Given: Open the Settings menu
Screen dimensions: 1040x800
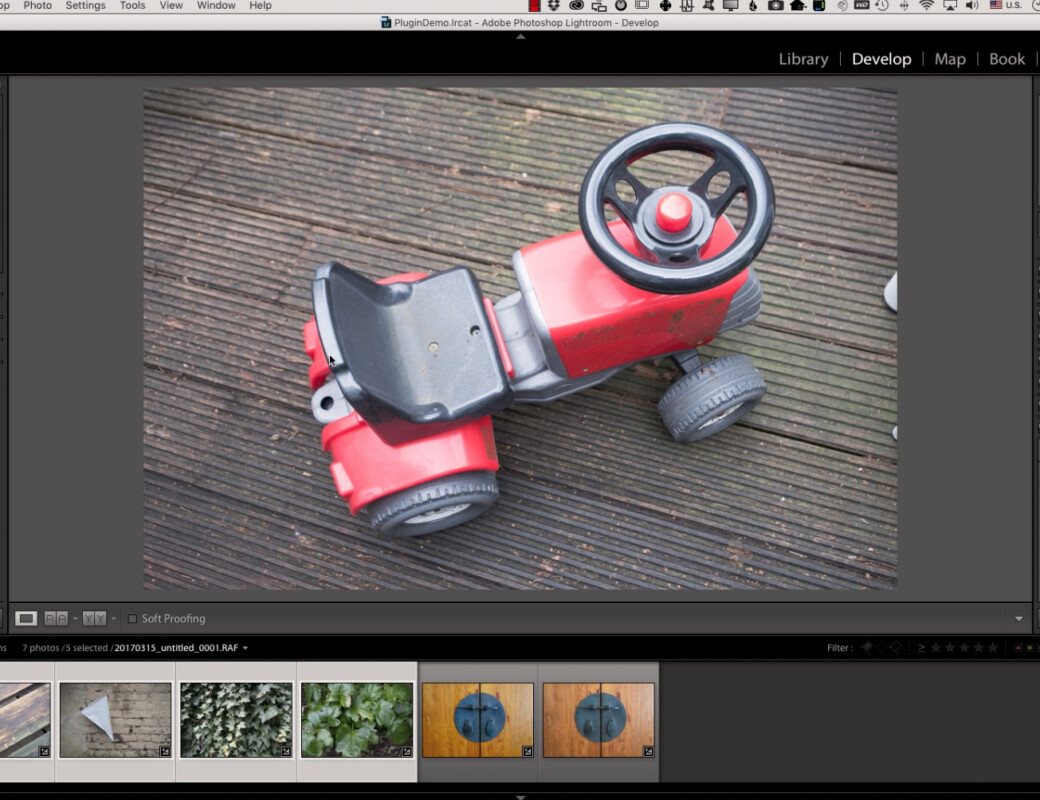Looking at the screenshot, I should (85, 6).
